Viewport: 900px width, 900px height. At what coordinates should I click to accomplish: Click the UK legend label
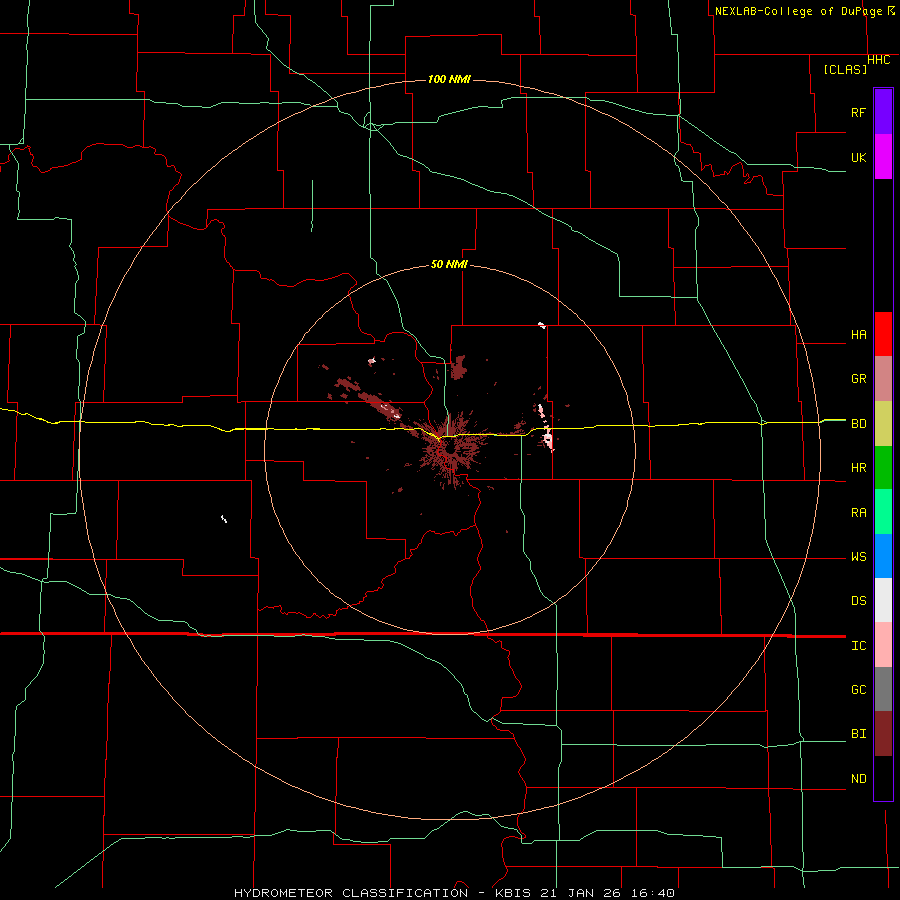858,157
